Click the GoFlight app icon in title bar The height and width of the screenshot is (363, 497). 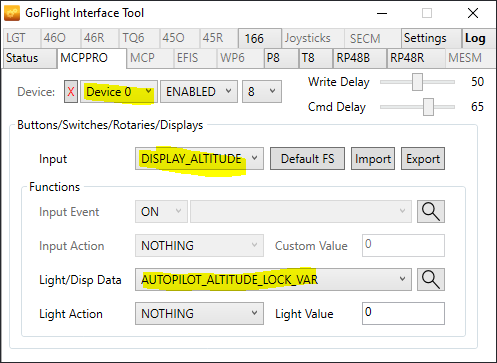(12, 13)
